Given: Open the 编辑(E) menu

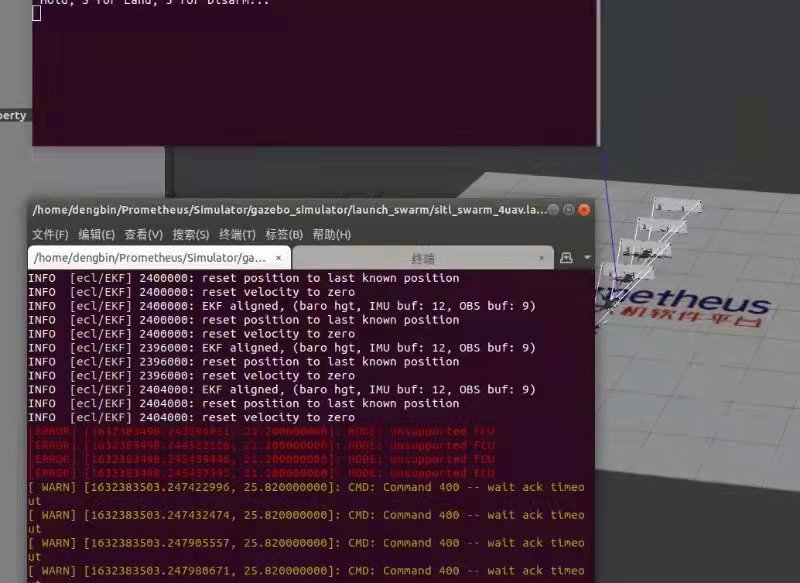Looking at the screenshot, I should [96, 235].
